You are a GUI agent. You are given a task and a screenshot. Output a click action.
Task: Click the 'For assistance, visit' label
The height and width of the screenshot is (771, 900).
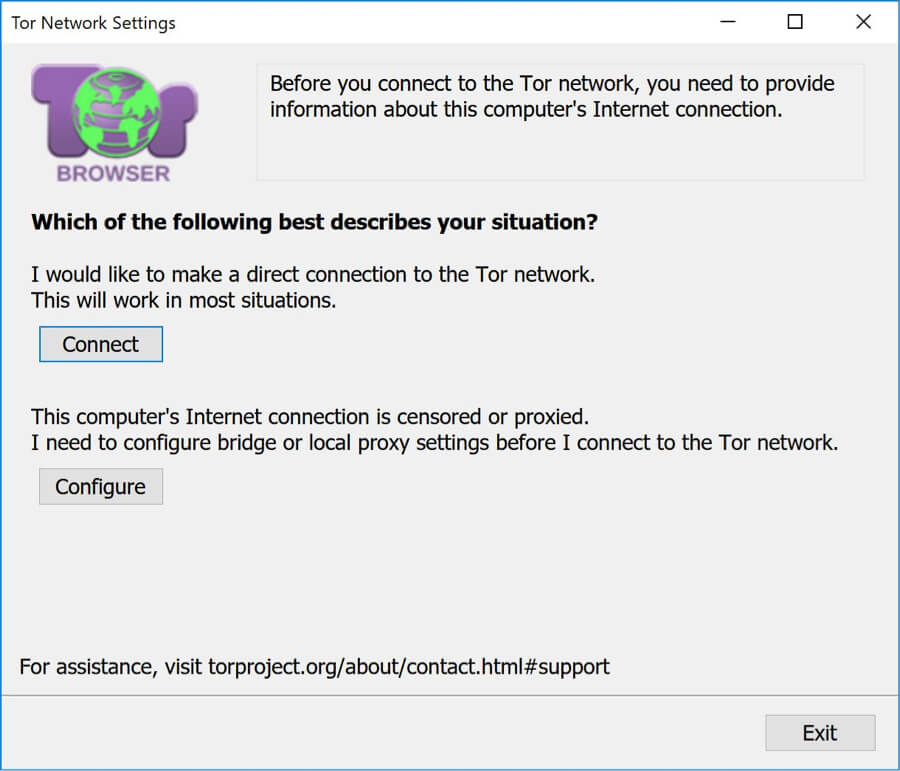pos(110,667)
